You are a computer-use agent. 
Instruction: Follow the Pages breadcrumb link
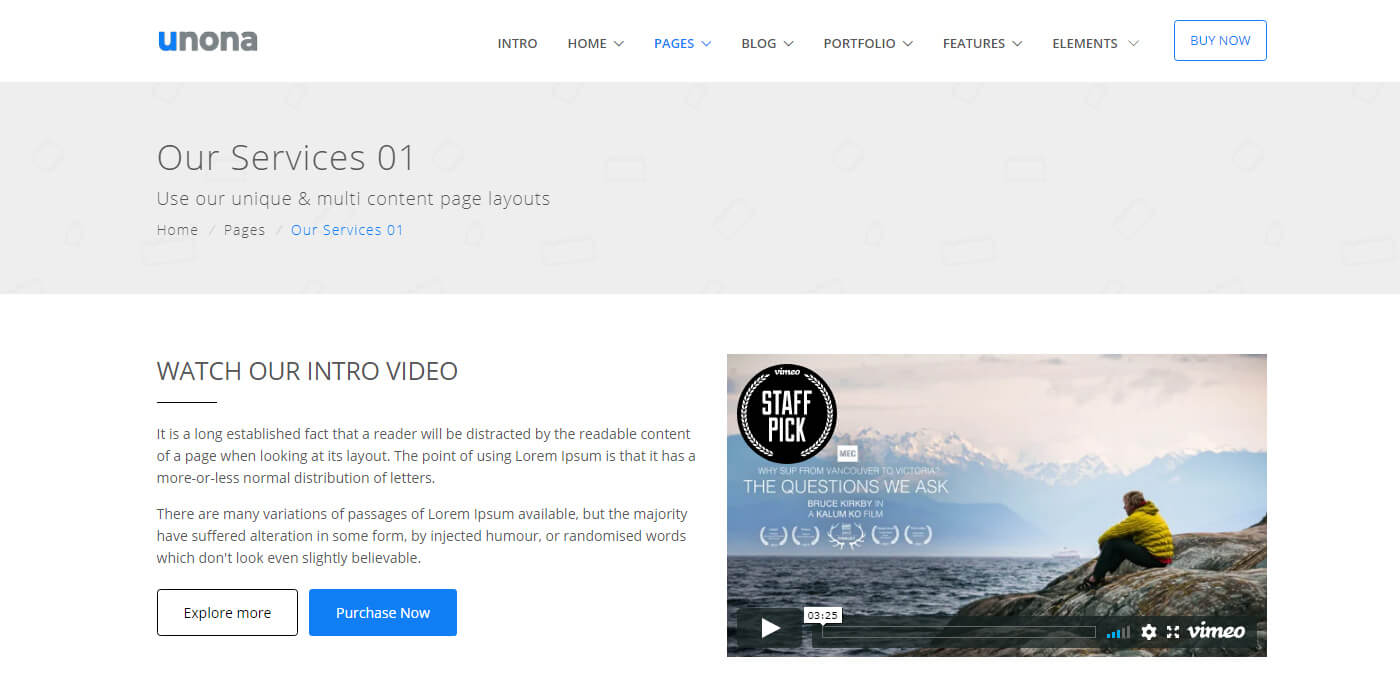click(244, 230)
